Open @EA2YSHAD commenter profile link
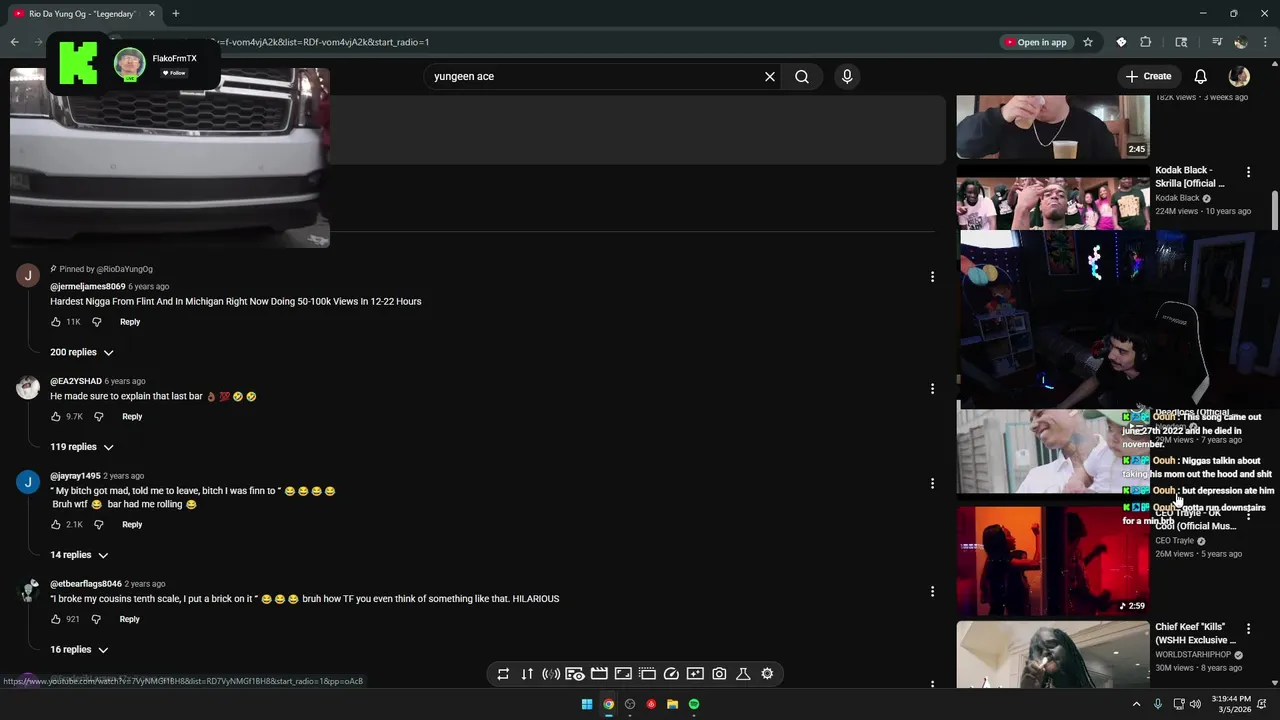Image resolution: width=1280 pixels, height=720 pixels. (x=76, y=381)
